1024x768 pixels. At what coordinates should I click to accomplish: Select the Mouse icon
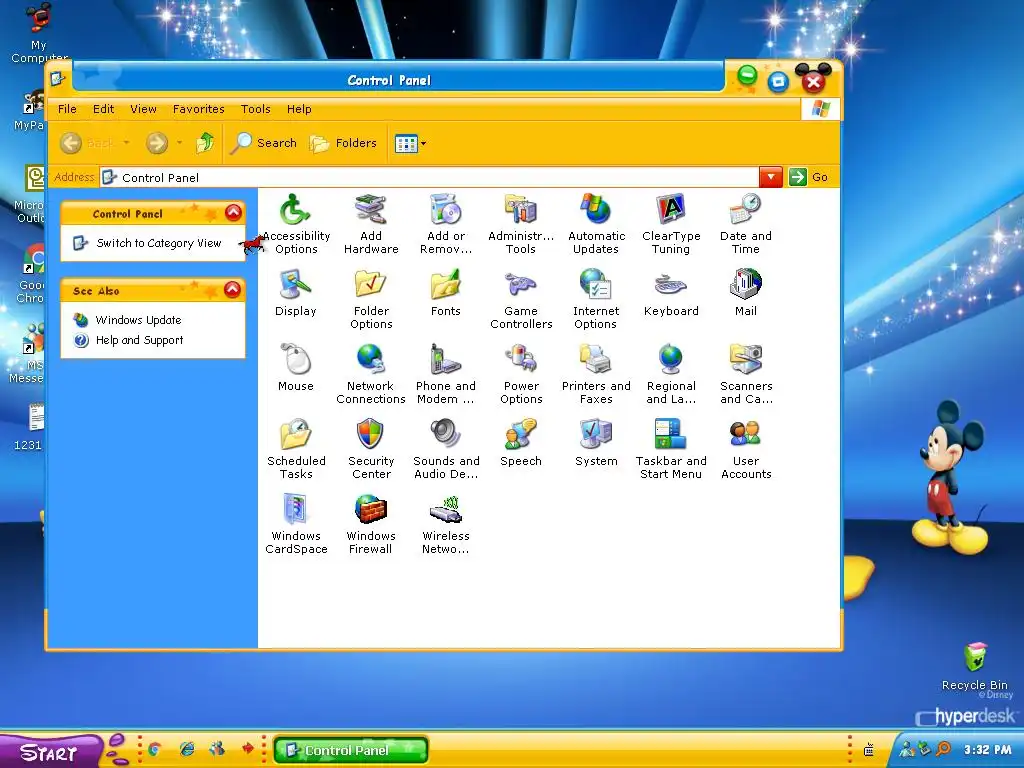click(x=296, y=368)
